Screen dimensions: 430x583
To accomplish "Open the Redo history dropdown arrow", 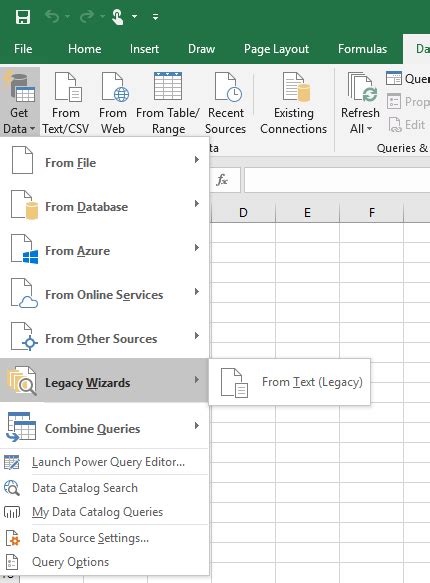I will (102, 17).
